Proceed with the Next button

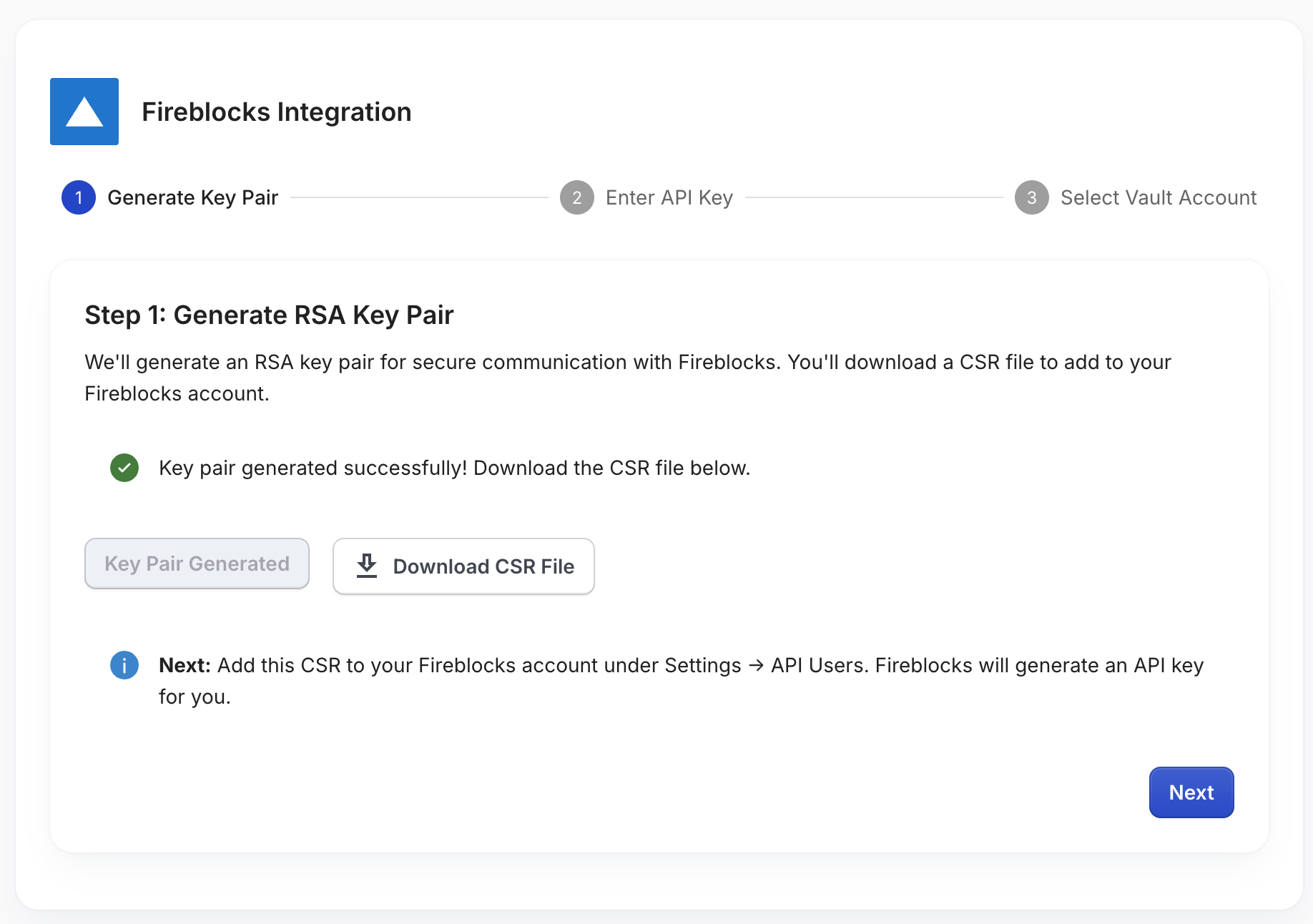(x=1191, y=792)
